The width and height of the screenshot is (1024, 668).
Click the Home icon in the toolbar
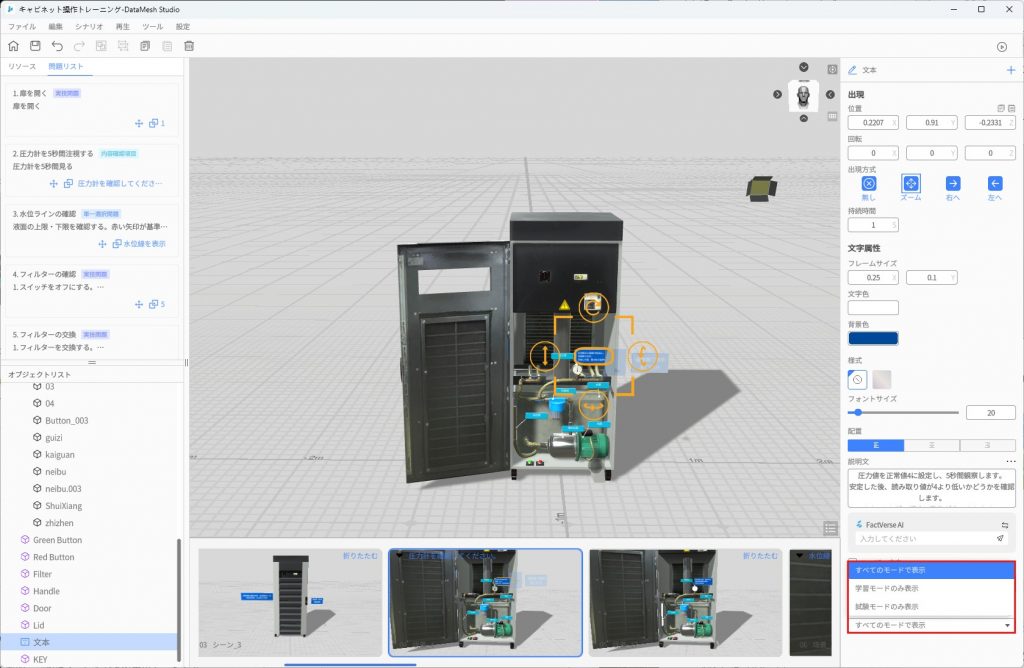coord(14,46)
